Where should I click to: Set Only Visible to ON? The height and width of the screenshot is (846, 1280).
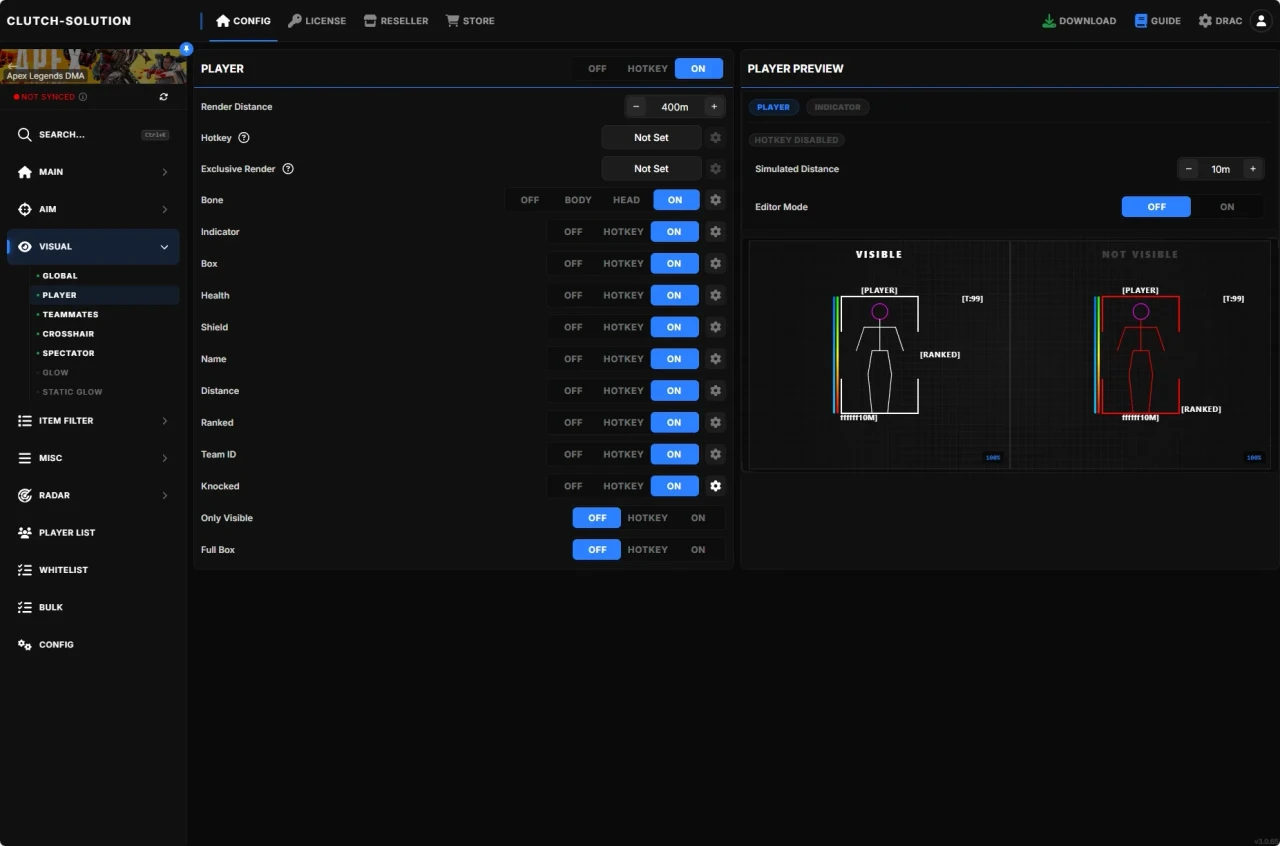point(698,518)
